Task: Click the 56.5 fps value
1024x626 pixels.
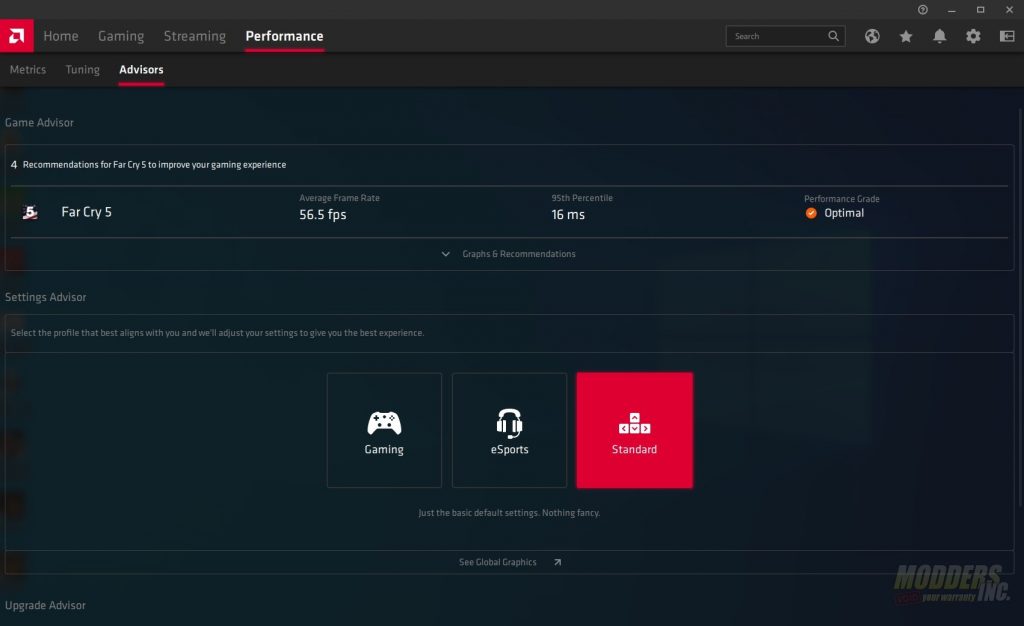Action: tap(323, 215)
